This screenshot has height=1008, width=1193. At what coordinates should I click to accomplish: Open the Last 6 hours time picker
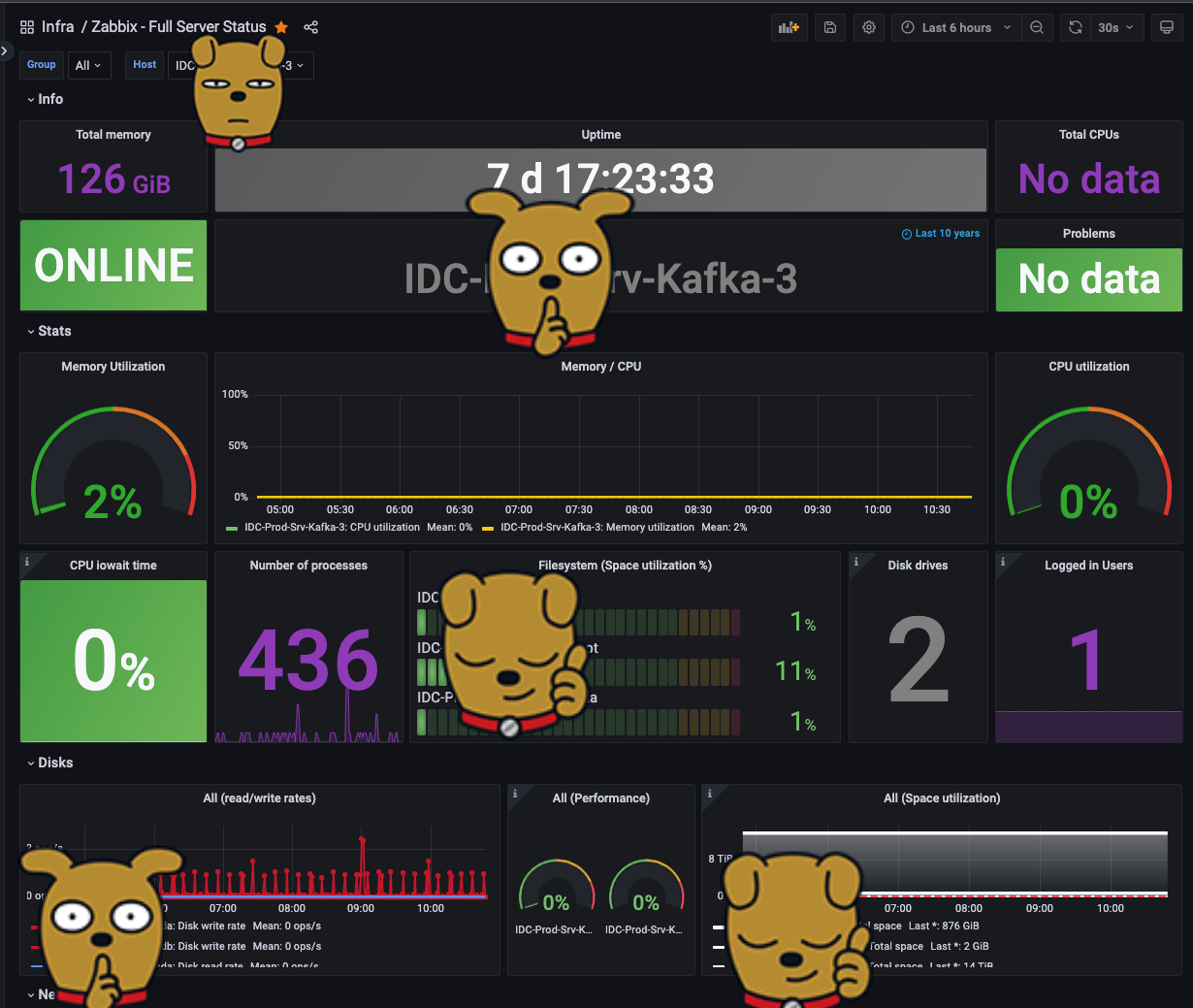pos(955,27)
